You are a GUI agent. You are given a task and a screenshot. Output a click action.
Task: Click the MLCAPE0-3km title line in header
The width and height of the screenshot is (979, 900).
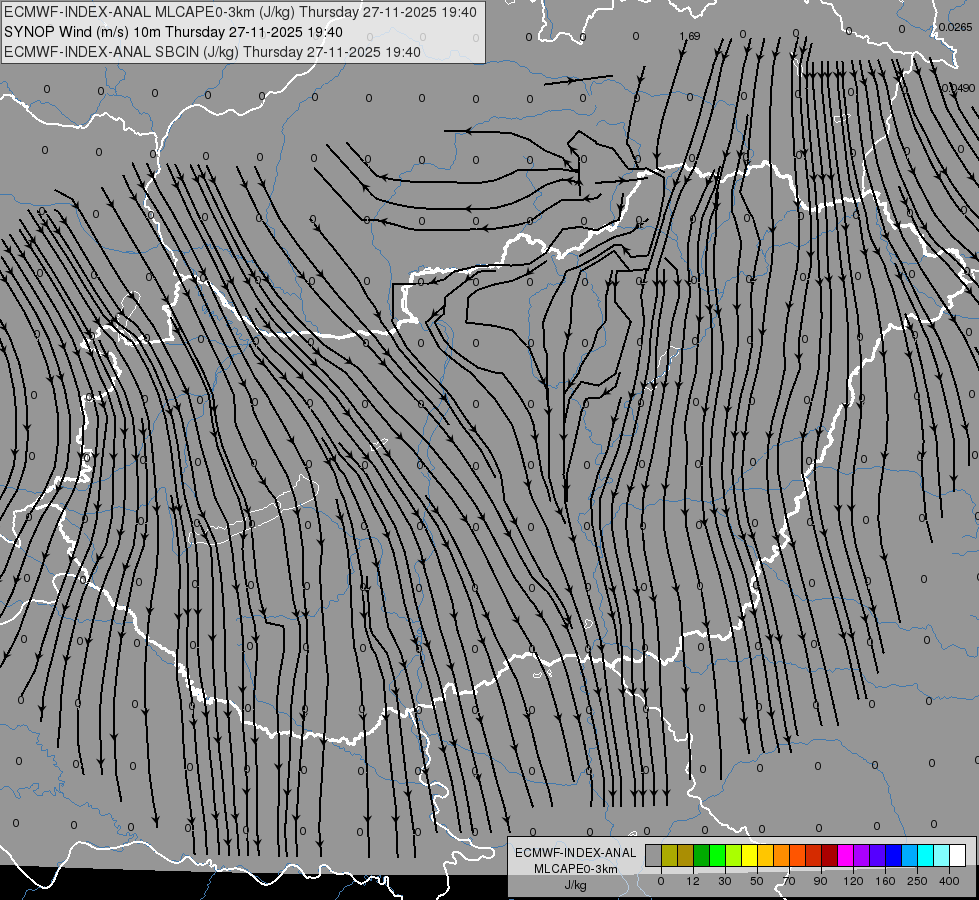(240, 12)
